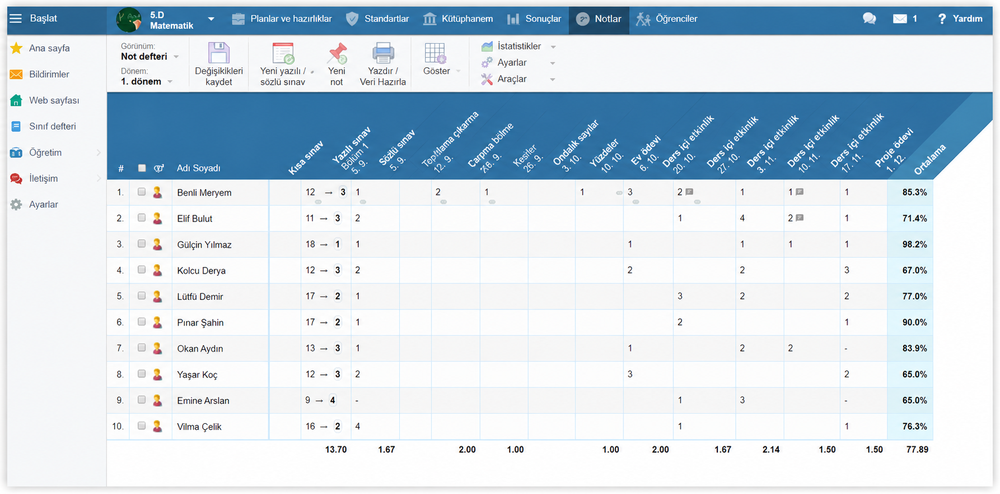The image size is (1000, 494).
Task: Click the student avatar icon beside Benli Meryem
Action: coord(158,192)
